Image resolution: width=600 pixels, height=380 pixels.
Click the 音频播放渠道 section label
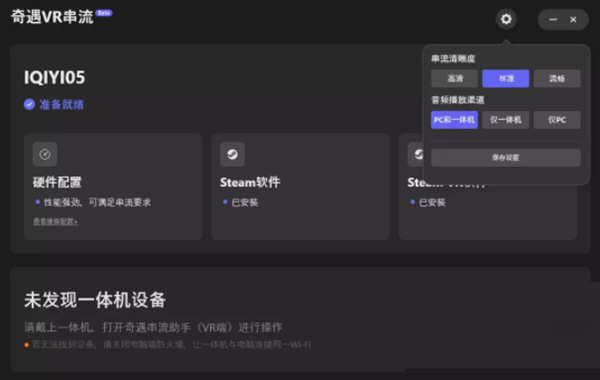458,100
